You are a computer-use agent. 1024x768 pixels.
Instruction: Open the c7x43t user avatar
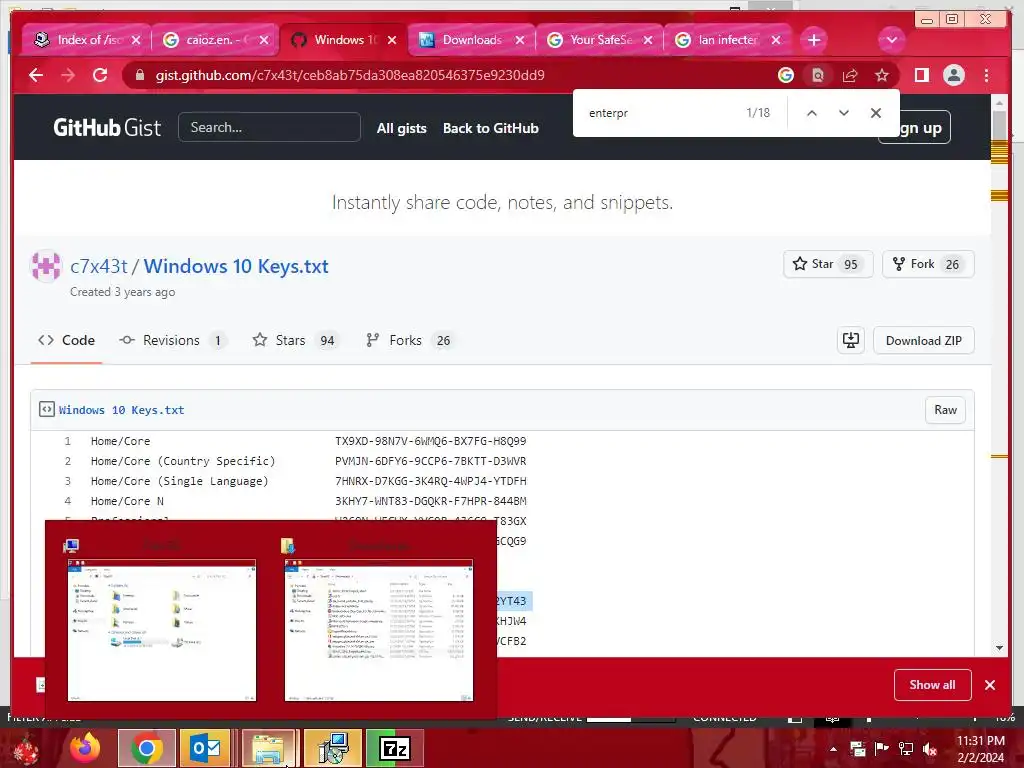(x=46, y=266)
